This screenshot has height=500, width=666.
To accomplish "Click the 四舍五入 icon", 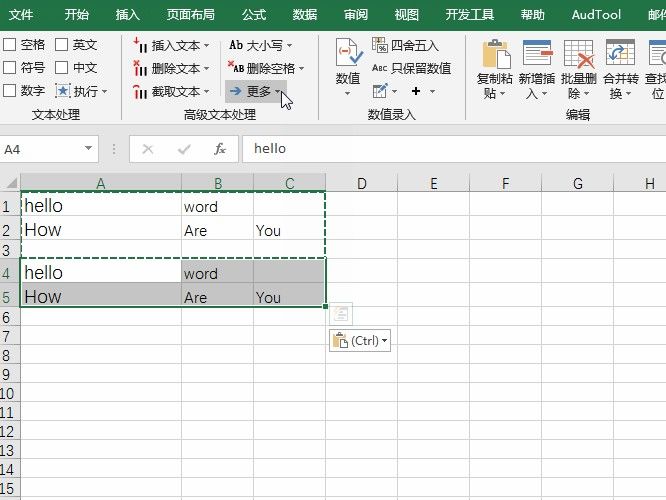I will pos(380,45).
